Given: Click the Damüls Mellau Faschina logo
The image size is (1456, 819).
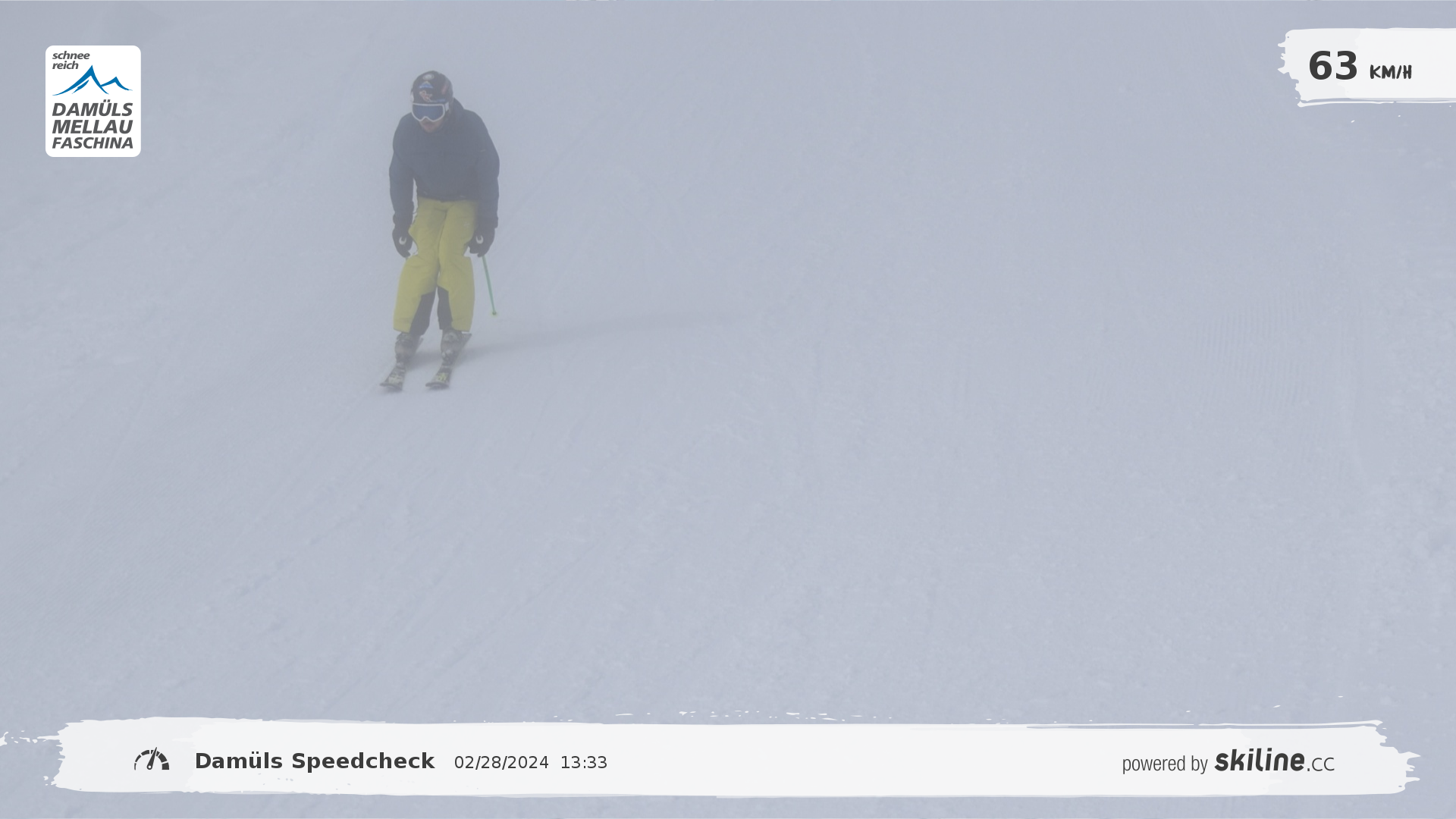Looking at the screenshot, I should (93, 102).
